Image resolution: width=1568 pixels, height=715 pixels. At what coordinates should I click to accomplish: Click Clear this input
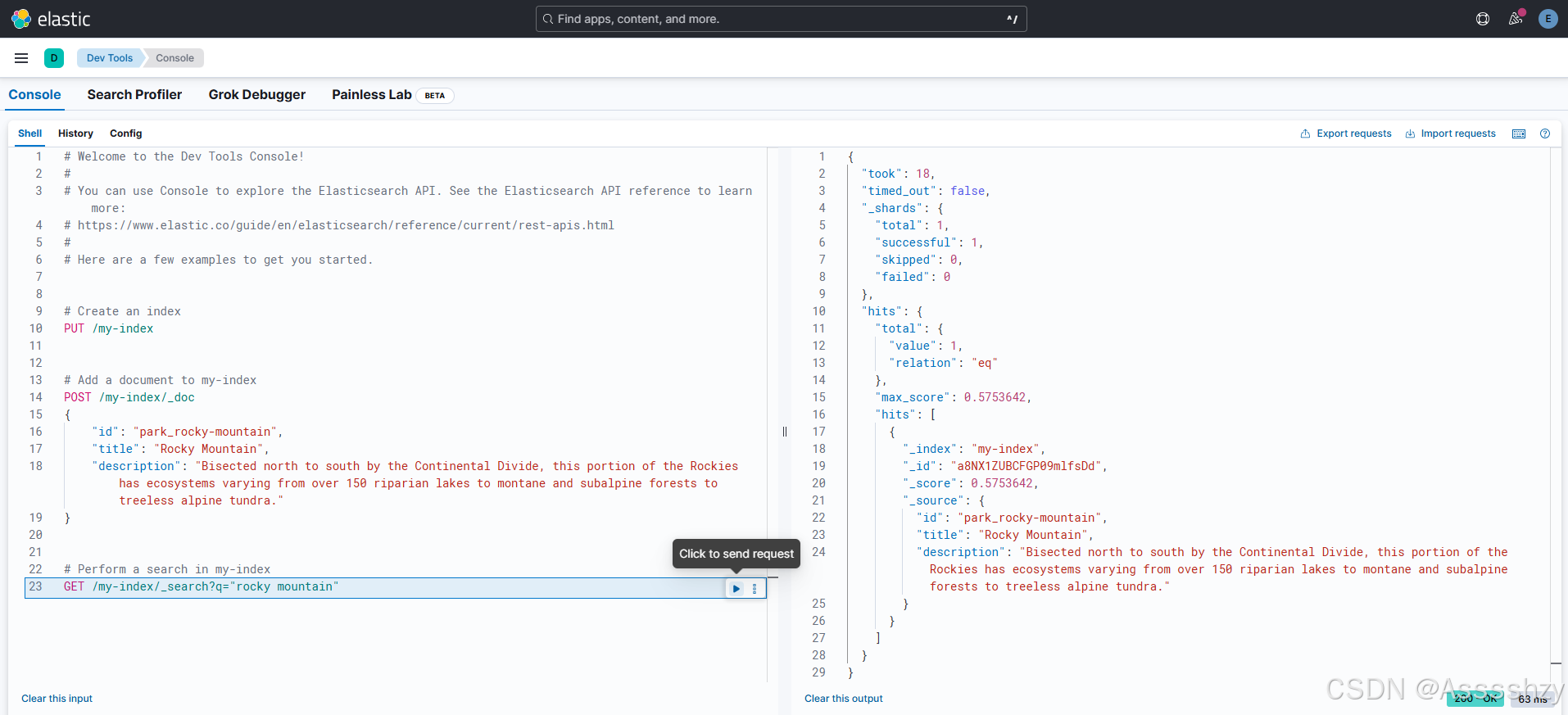(57, 699)
